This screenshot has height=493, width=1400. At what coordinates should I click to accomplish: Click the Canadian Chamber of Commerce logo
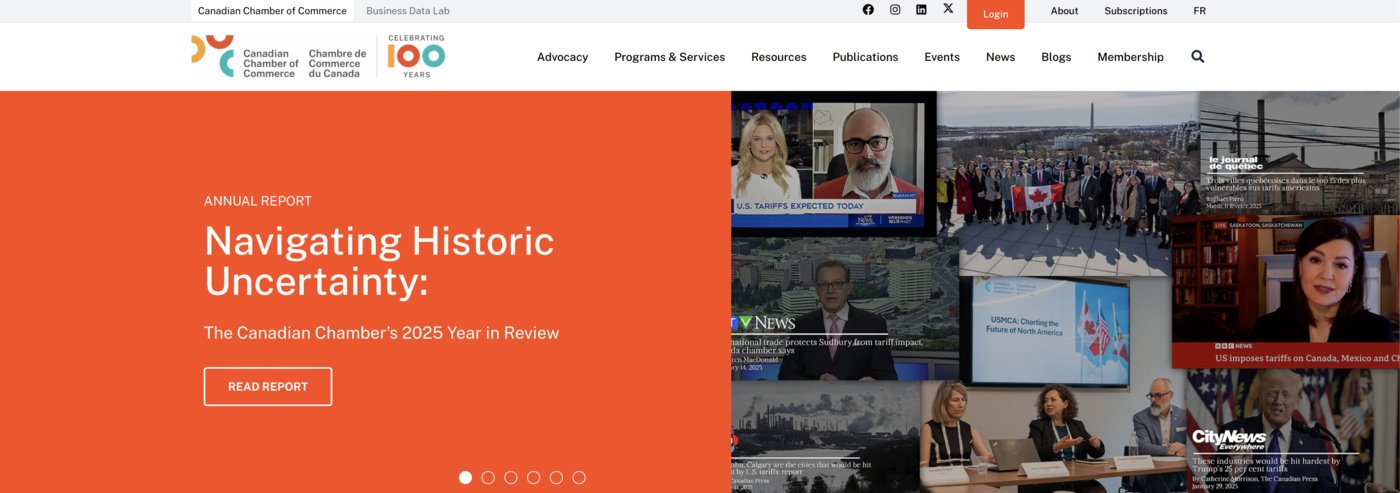279,56
